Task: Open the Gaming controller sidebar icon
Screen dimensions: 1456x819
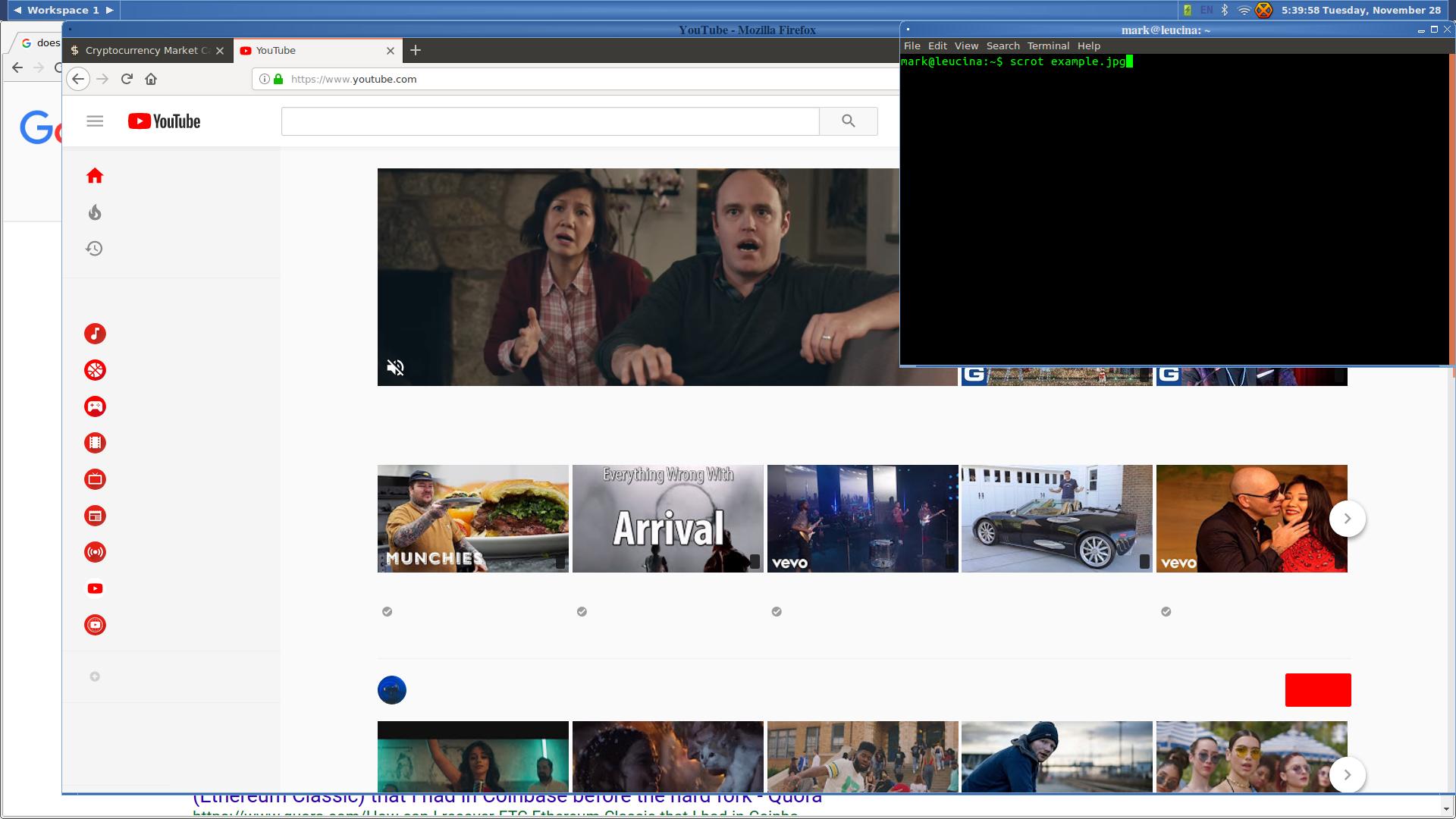Action: click(x=95, y=406)
